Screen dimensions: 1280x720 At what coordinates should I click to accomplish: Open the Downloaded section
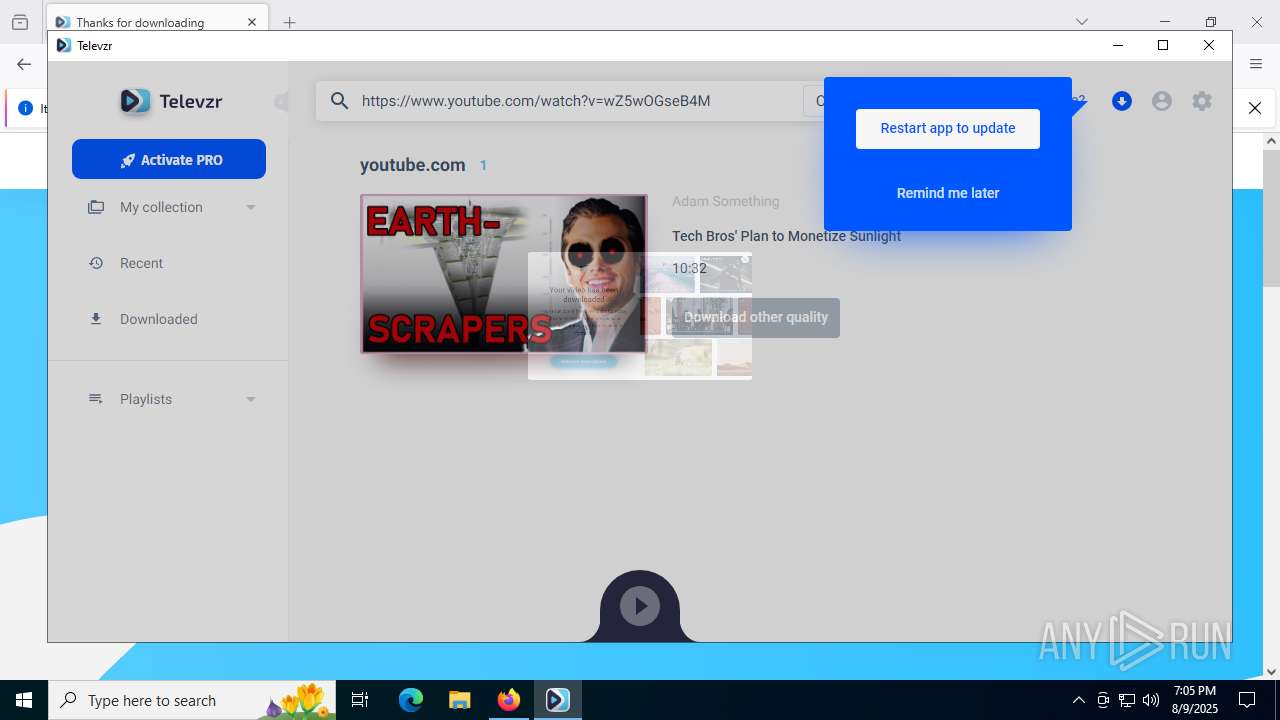click(158, 319)
